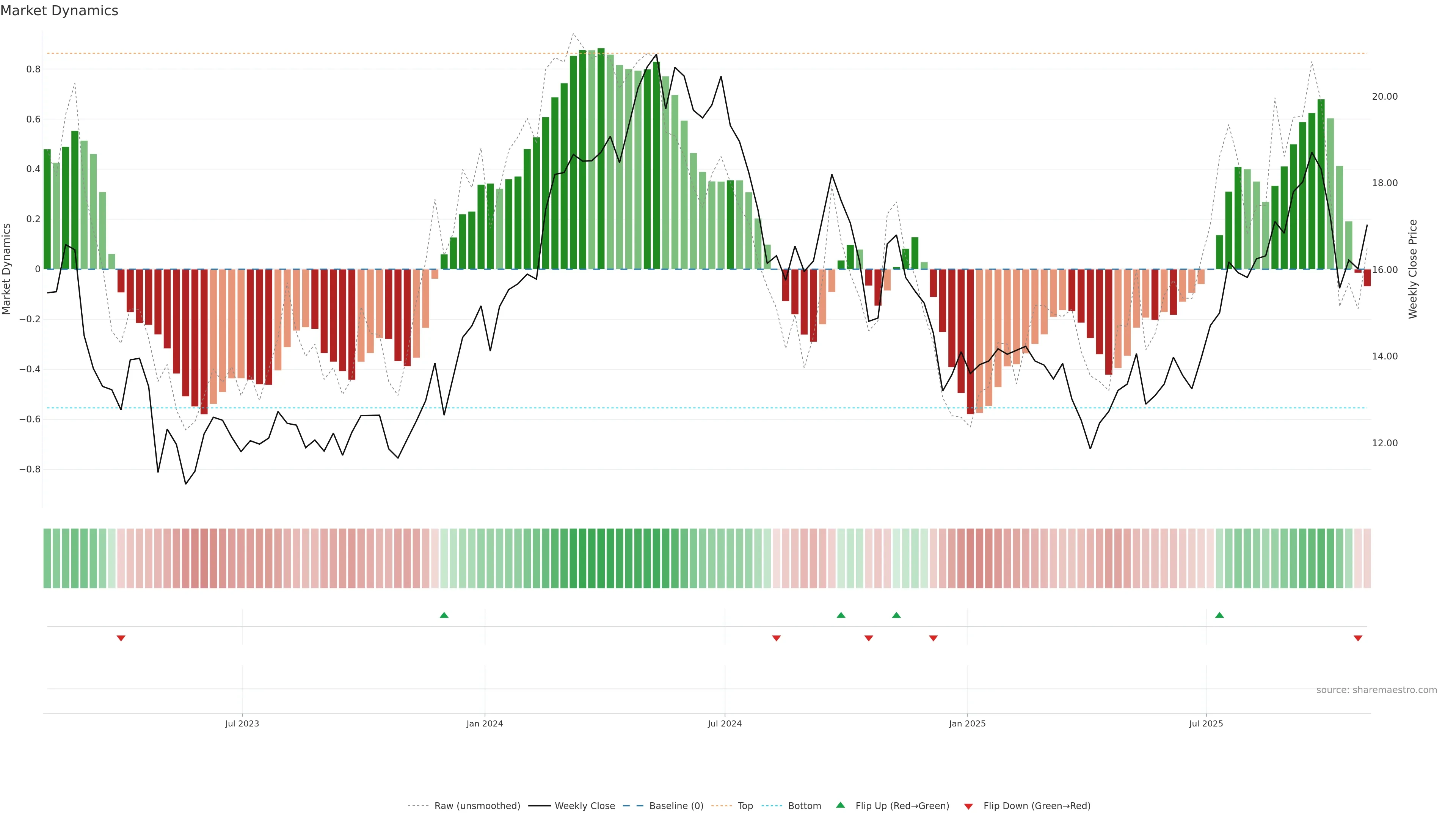1456x819 pixels.
Task: Click the leftmost red flip-down marker
Action: coord(121,638)
